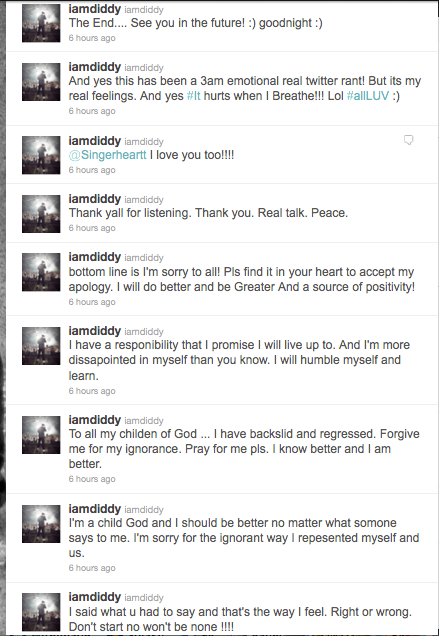Click avatar beside 'bottom line' apology tweet
439x636 pixels.
pyautogui.click(x=41, y=272)
